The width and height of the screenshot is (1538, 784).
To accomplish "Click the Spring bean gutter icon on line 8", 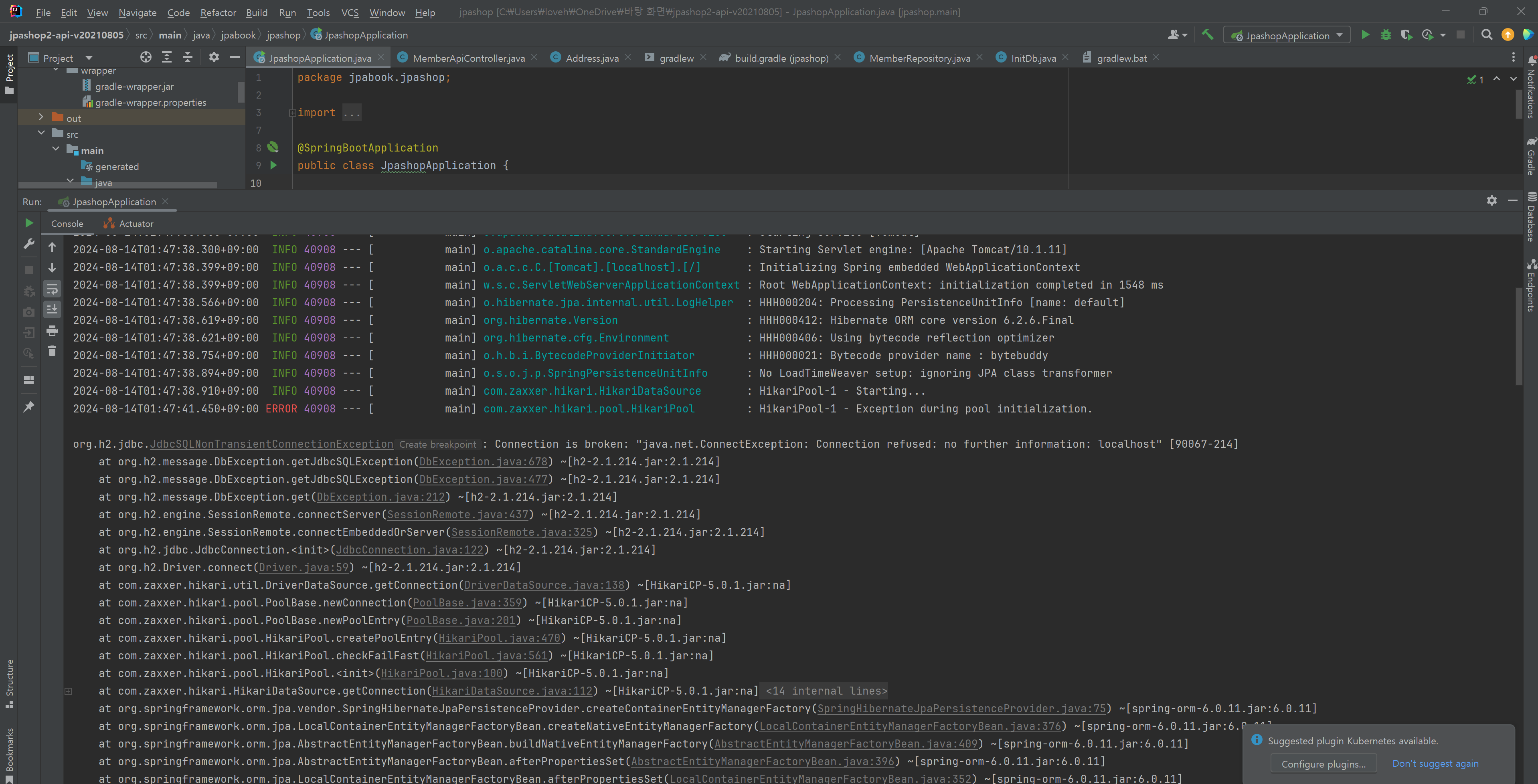I will pyautogui.click(x=273, y=147).
